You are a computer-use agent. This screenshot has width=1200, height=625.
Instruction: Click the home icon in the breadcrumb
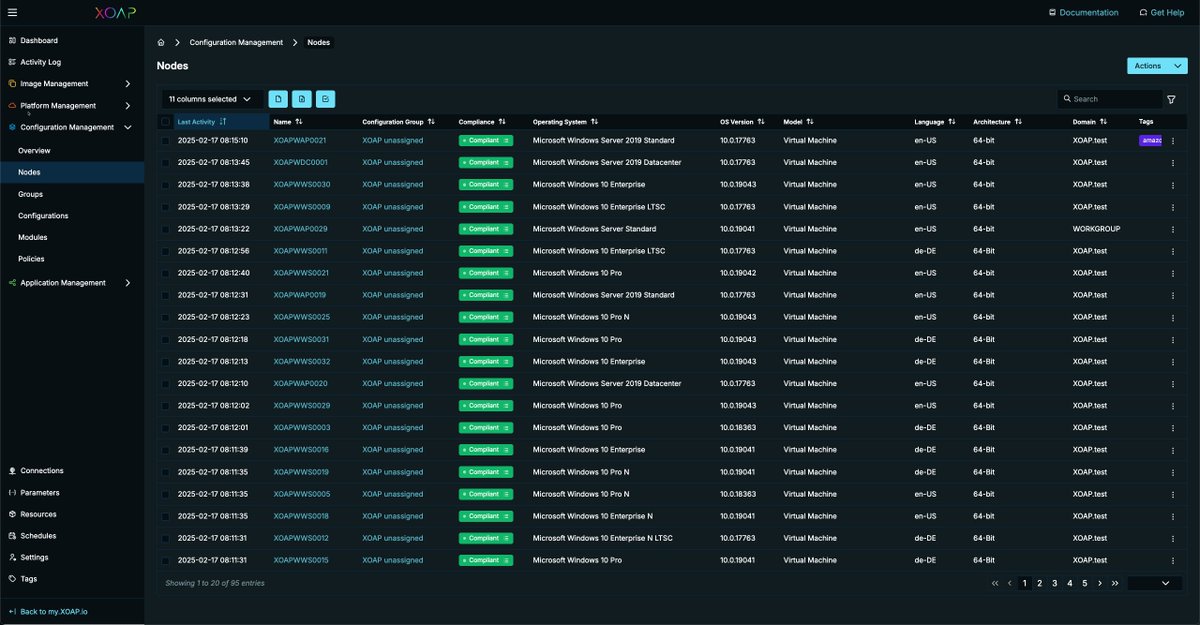(x=160, y=42)
